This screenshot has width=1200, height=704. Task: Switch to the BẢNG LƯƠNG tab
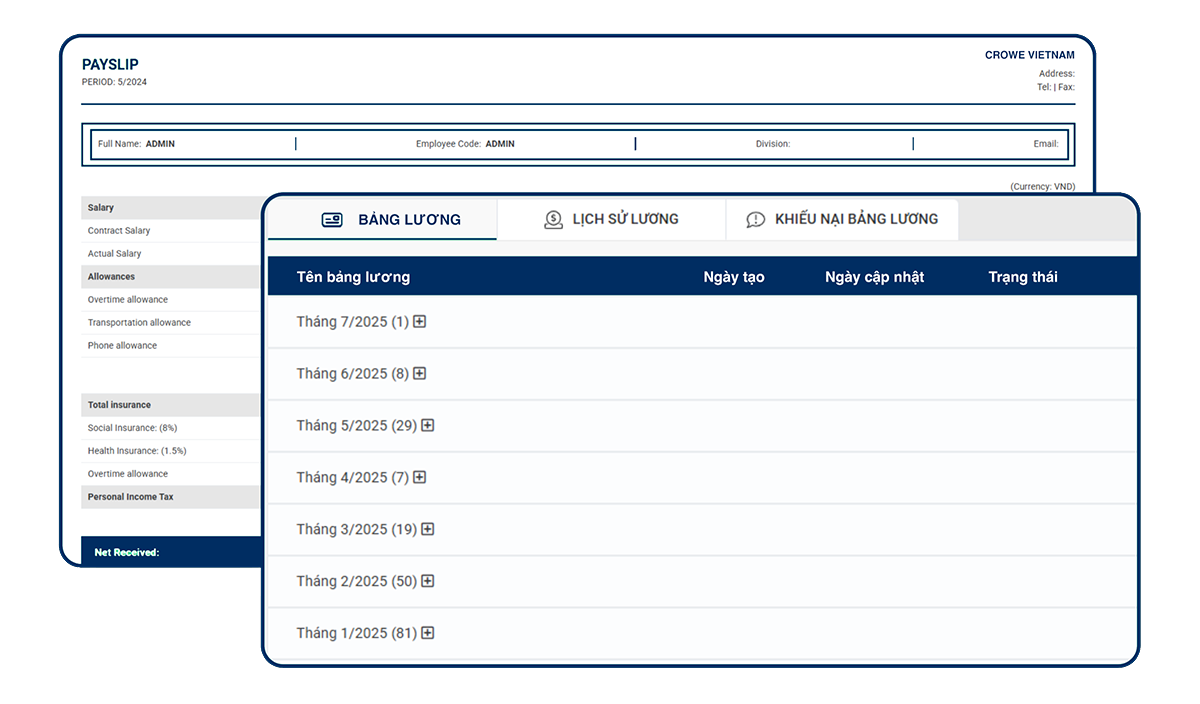point(382,220)
